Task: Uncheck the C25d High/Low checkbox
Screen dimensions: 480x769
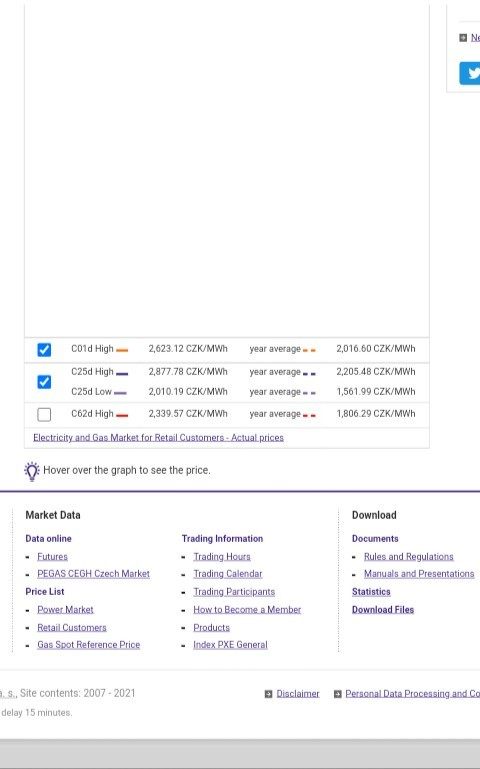Action: pos(44,382)
